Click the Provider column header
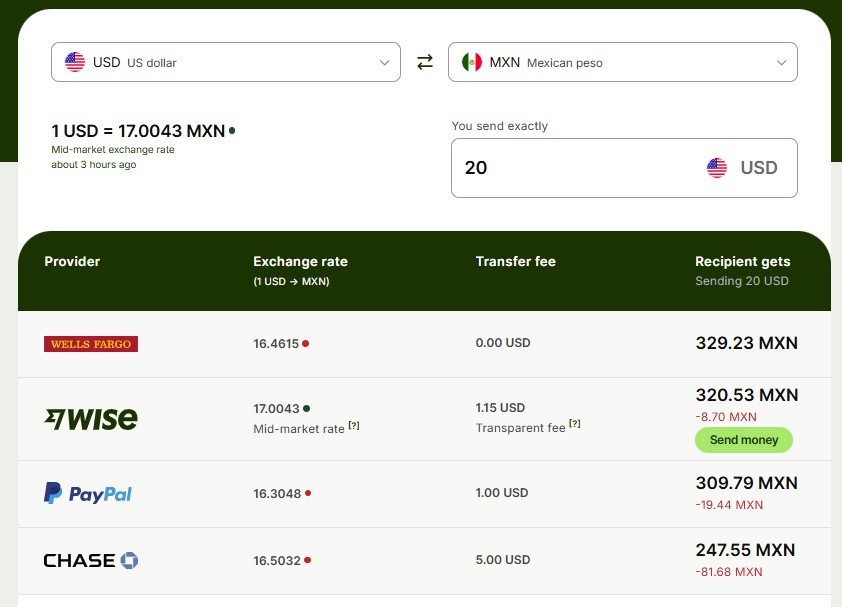The height and width of the screenshot is (607, 842). (x=72, y=262)
